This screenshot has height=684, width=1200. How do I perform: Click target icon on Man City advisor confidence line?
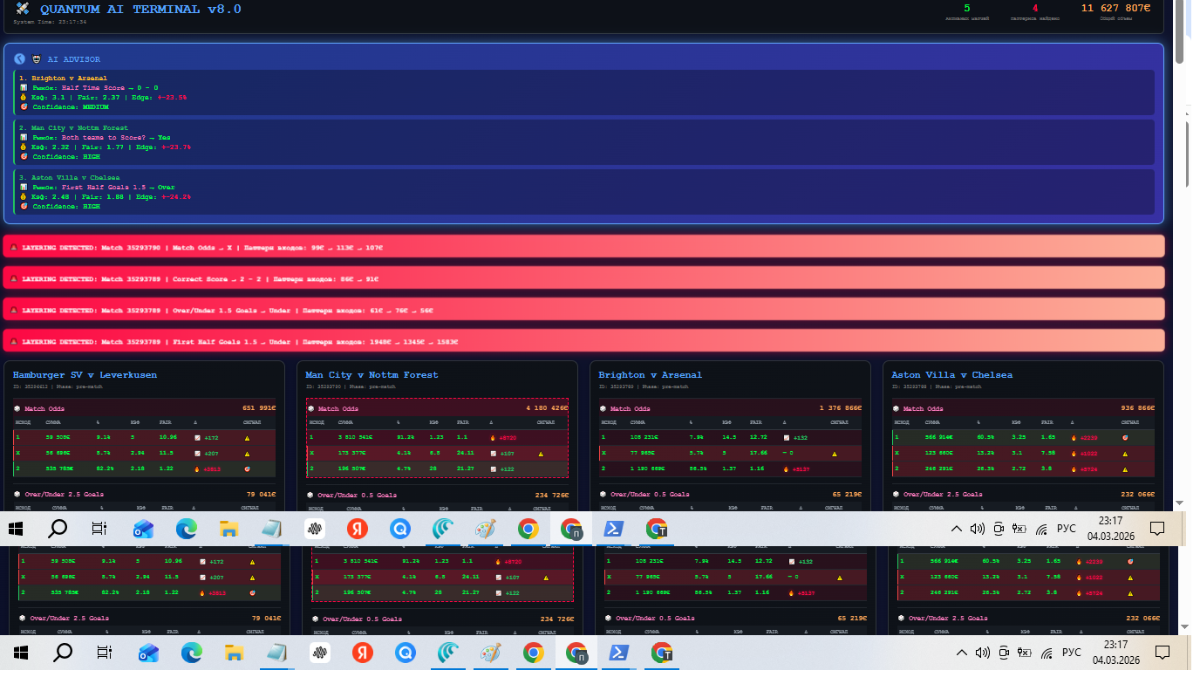[x=23, y=156]
